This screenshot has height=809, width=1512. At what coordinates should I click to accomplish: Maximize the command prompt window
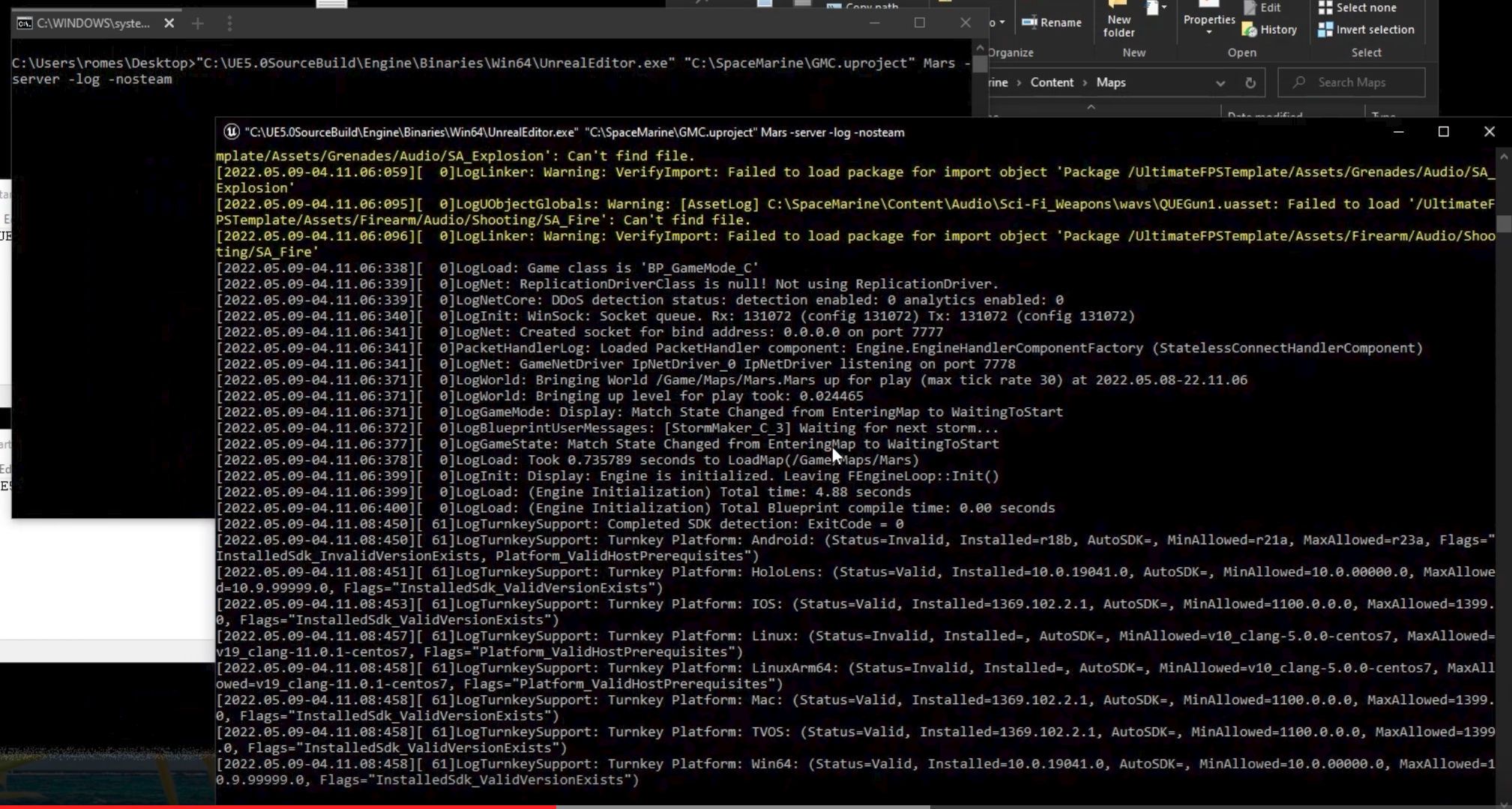click(920, 23)
